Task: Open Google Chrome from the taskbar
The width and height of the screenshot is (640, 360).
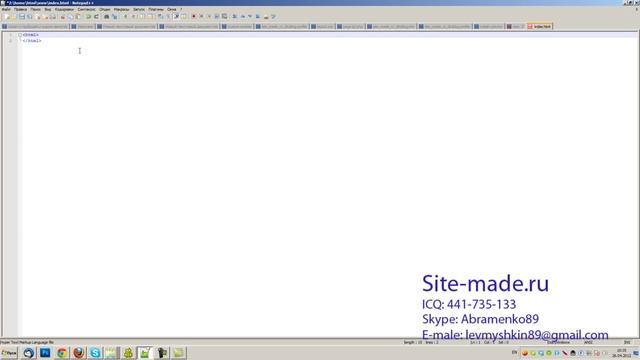Action: pyautogui.click(x=62, y=353)
